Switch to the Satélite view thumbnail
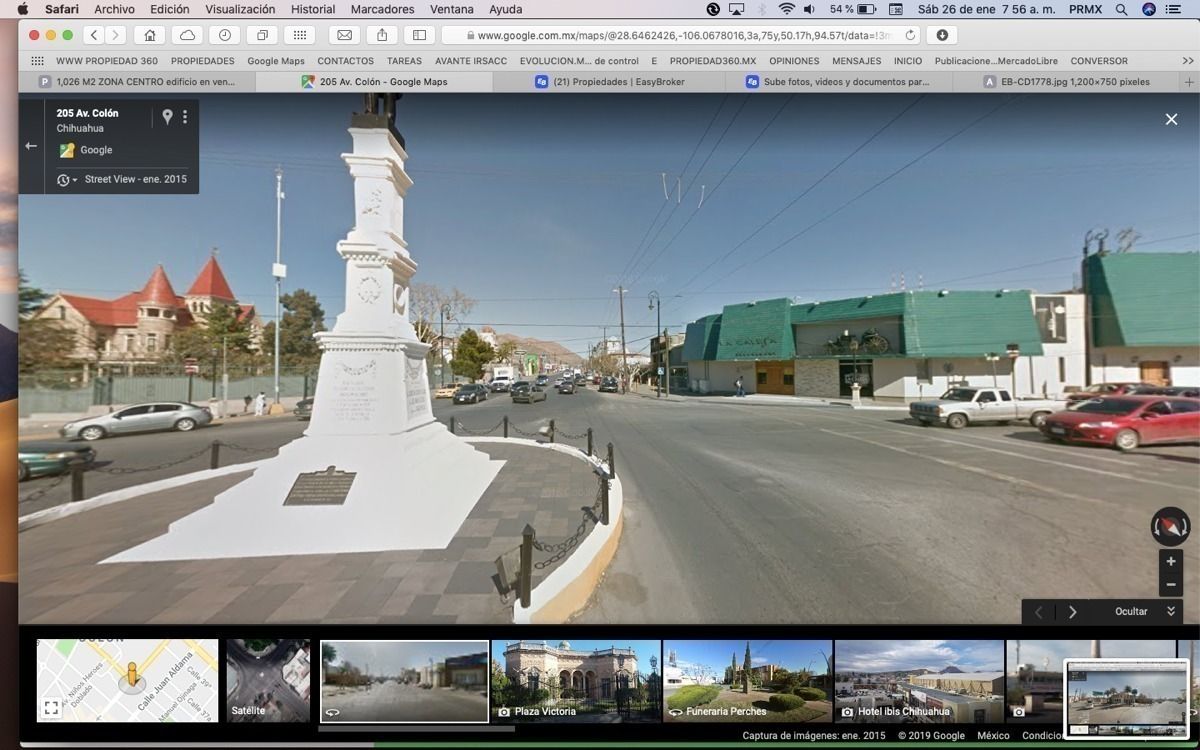This screenshot has height=750, width=1200. point(268,681)
